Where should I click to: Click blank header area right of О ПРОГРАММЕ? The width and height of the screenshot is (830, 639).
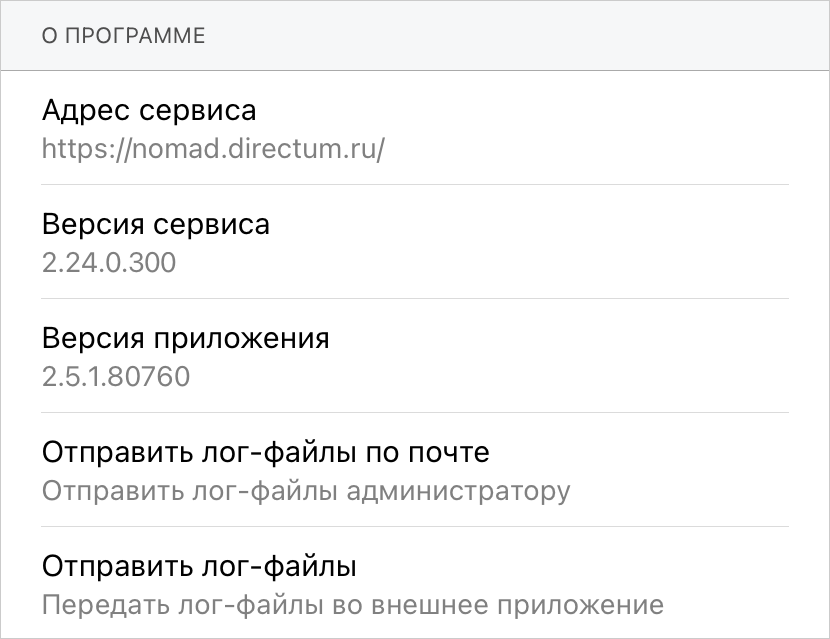520,36
